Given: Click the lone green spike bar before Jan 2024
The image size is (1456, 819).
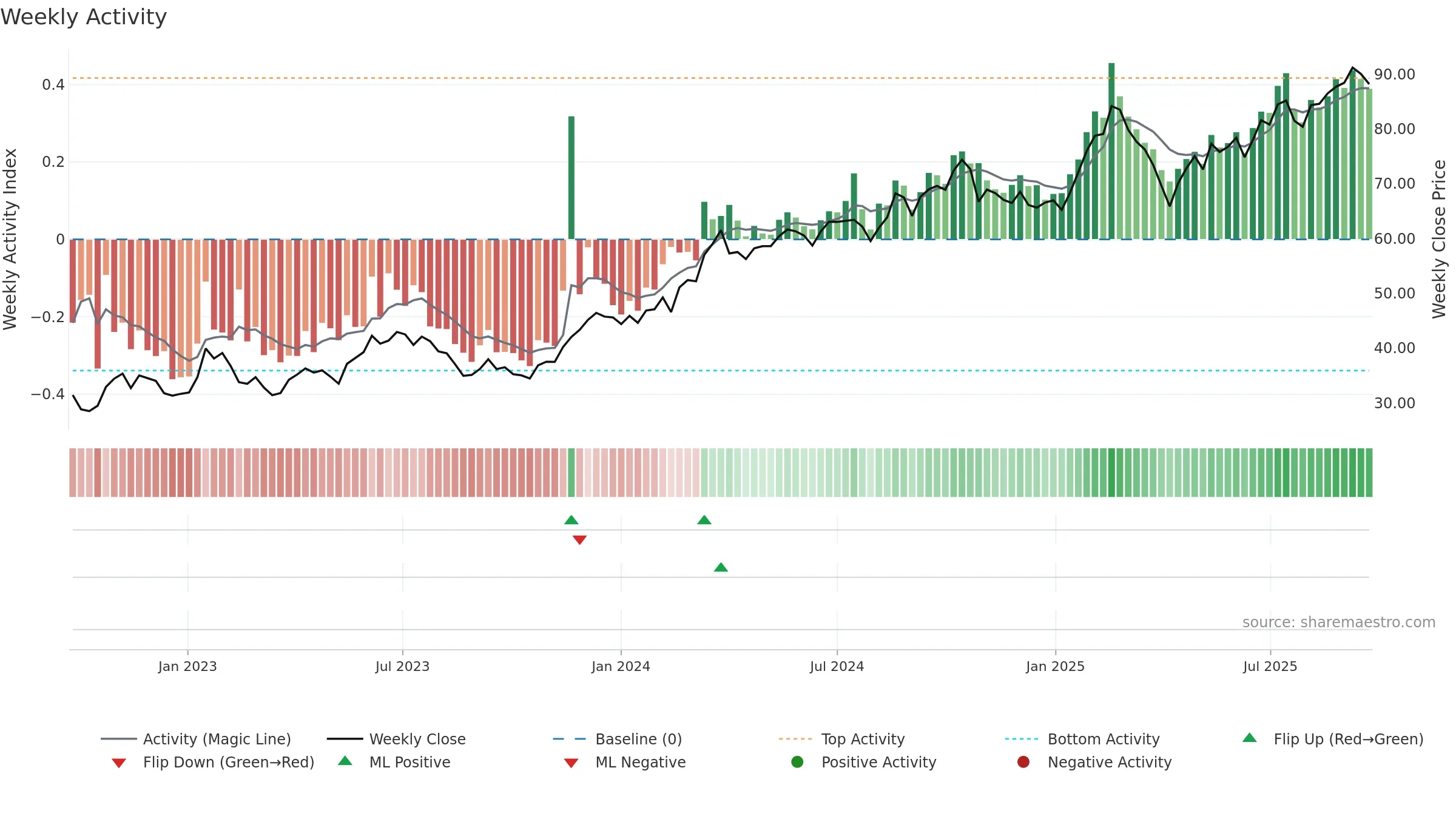Looking at the screenshot, I should coord(571,178).
